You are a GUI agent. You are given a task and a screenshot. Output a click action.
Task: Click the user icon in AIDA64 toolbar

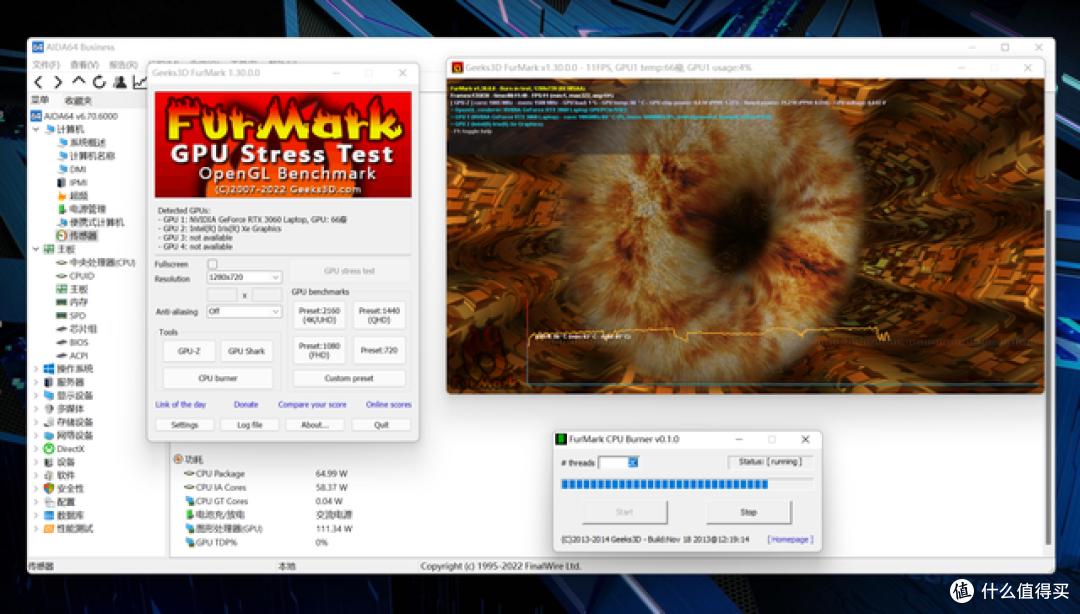120,82
